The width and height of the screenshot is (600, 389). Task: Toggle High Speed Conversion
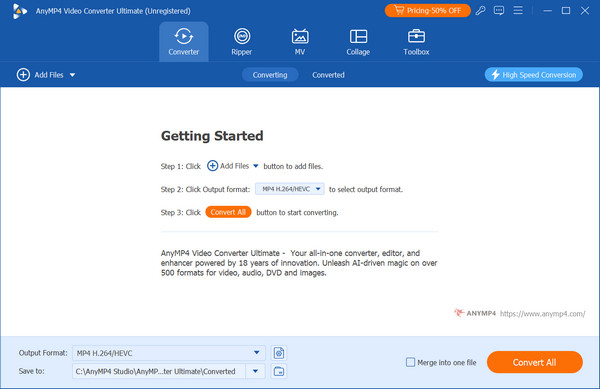[x=534, y=75]
